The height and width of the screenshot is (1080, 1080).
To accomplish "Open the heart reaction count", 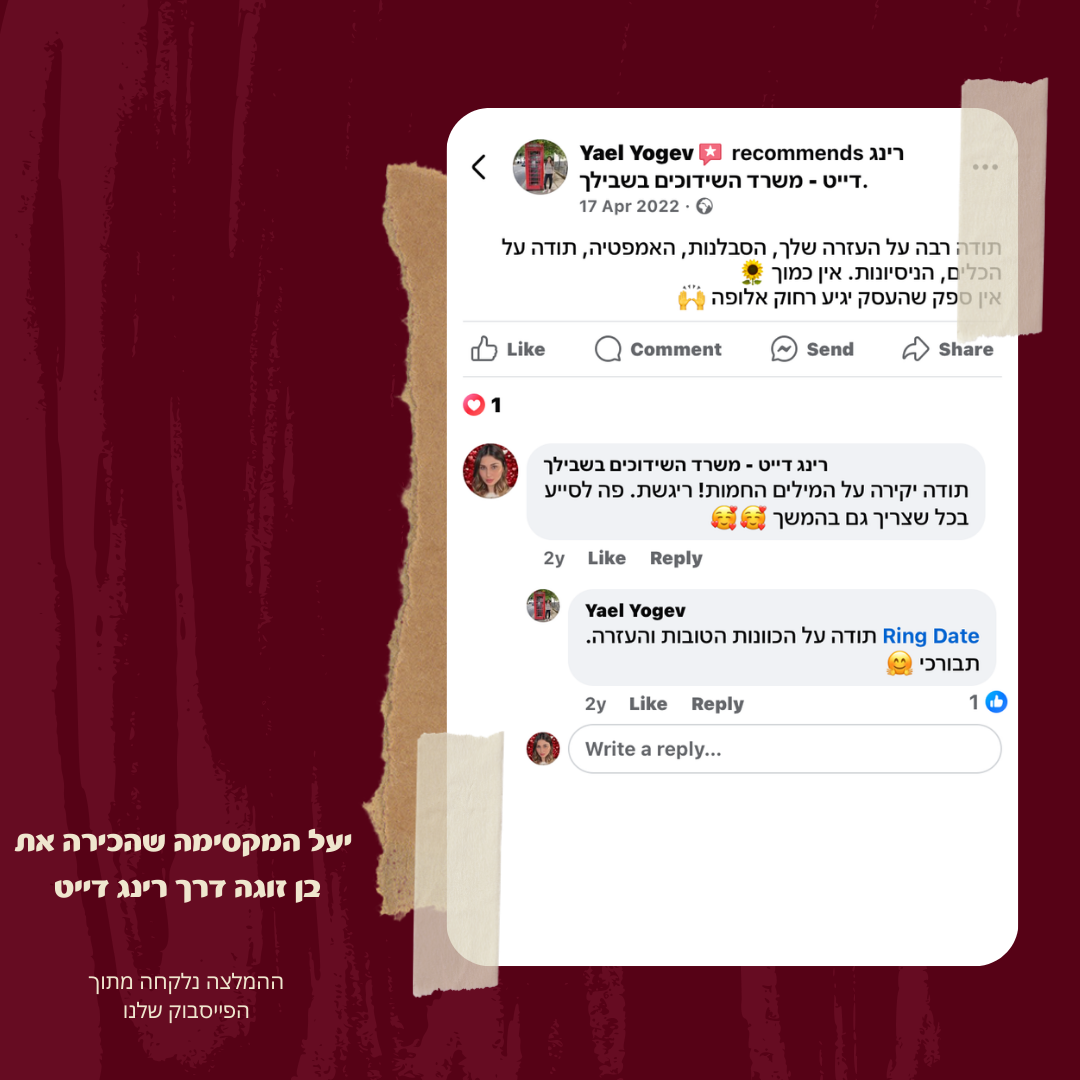I will pos(482,405).
